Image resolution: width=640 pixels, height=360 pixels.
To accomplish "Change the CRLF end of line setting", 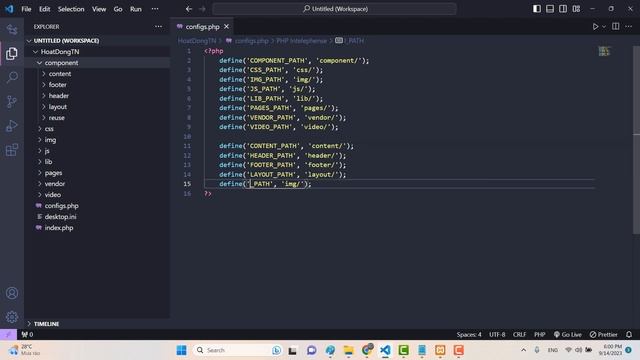I will tap(519, 334).
